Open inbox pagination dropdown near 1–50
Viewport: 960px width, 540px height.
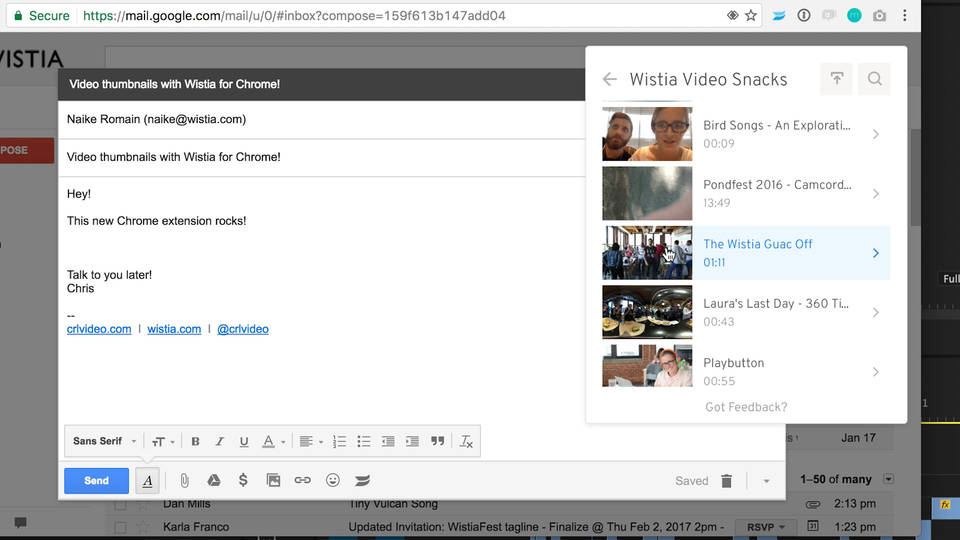click(x=888, y=479)
